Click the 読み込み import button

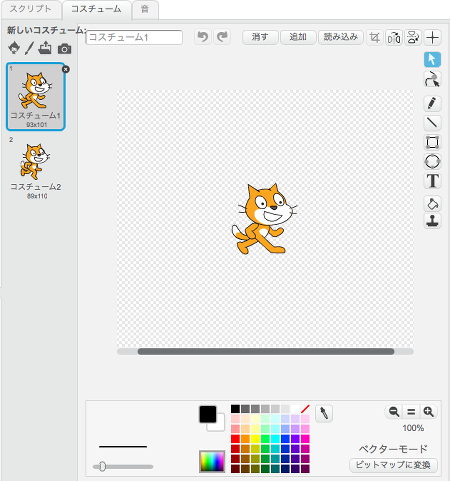pyautogui.click(x=341, y=37)
